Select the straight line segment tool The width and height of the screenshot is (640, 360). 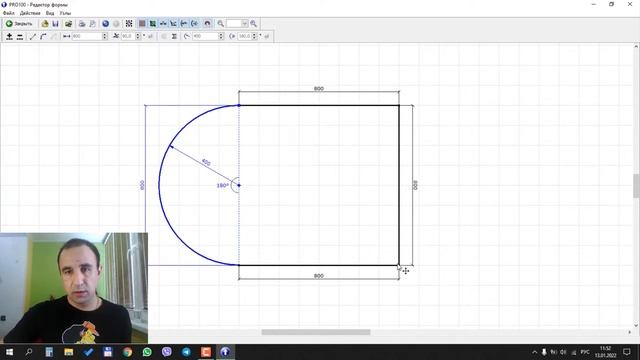pyautogui.click(x=33, y=36)
